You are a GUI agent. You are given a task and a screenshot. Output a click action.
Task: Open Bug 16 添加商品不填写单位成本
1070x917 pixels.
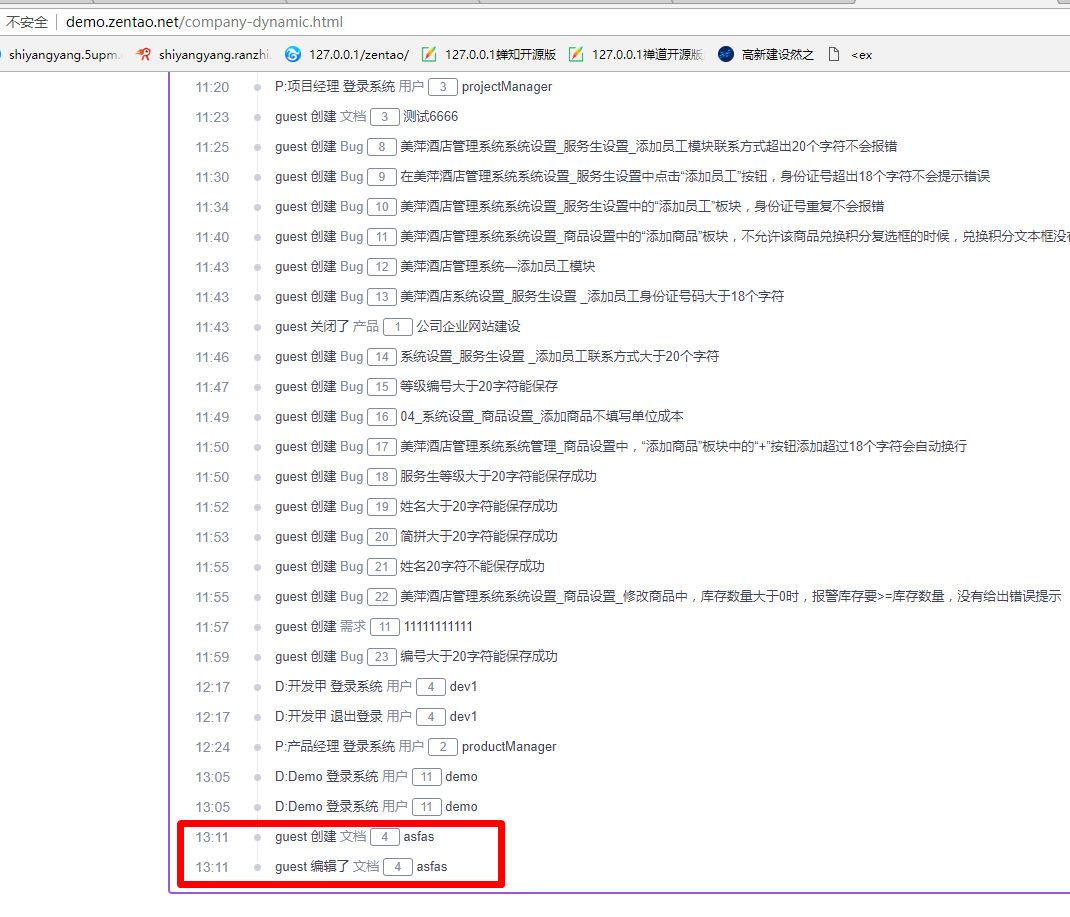click(542, 417)
